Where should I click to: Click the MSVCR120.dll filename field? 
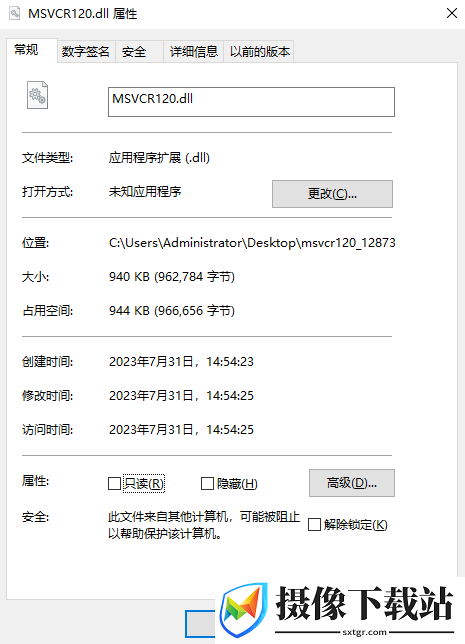click(251, 102)
